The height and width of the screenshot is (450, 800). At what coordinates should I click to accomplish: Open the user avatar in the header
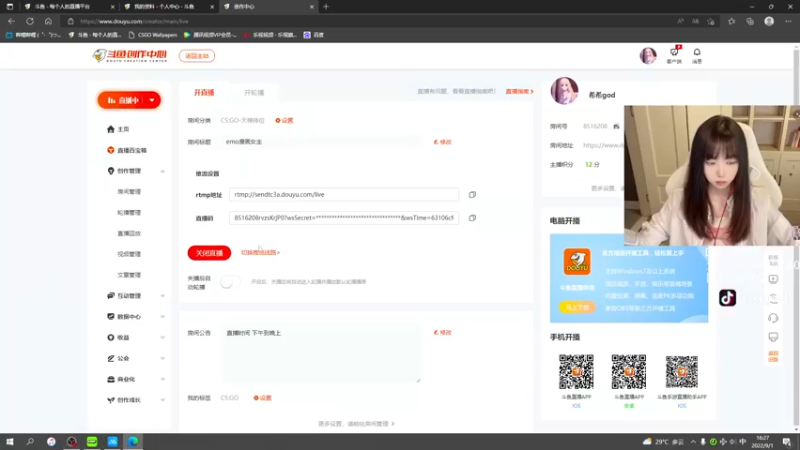(648, 56)
